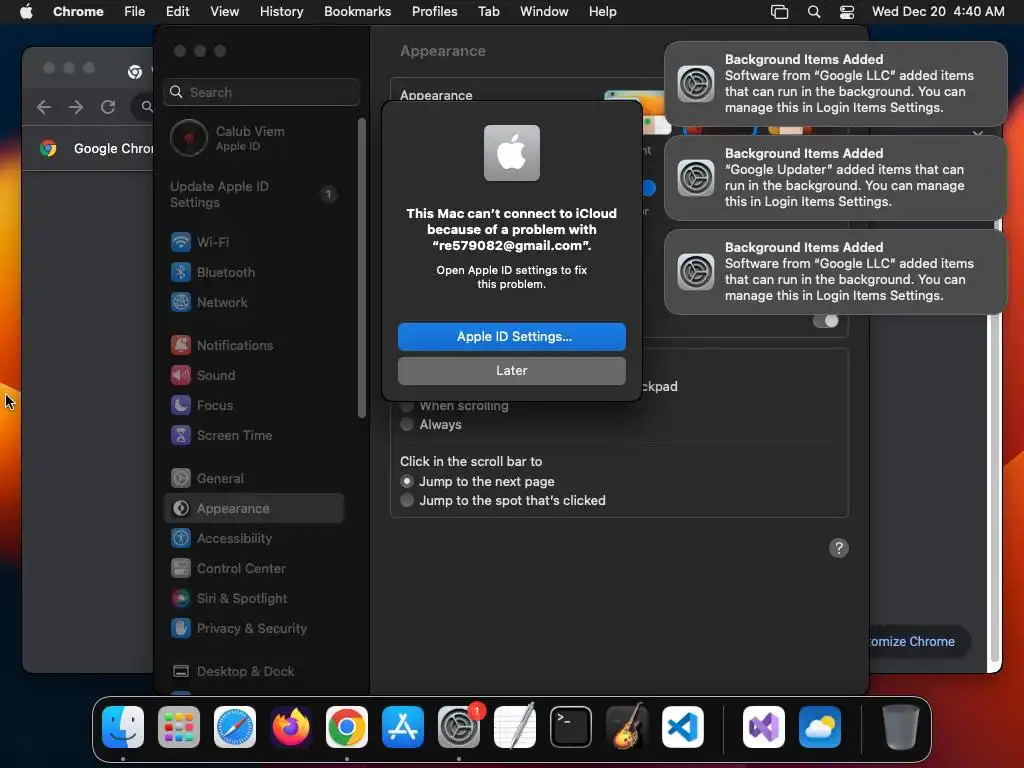1024x768 pixels.
Task: Open Focus settings in sidebar
Action: click(254, 406)
